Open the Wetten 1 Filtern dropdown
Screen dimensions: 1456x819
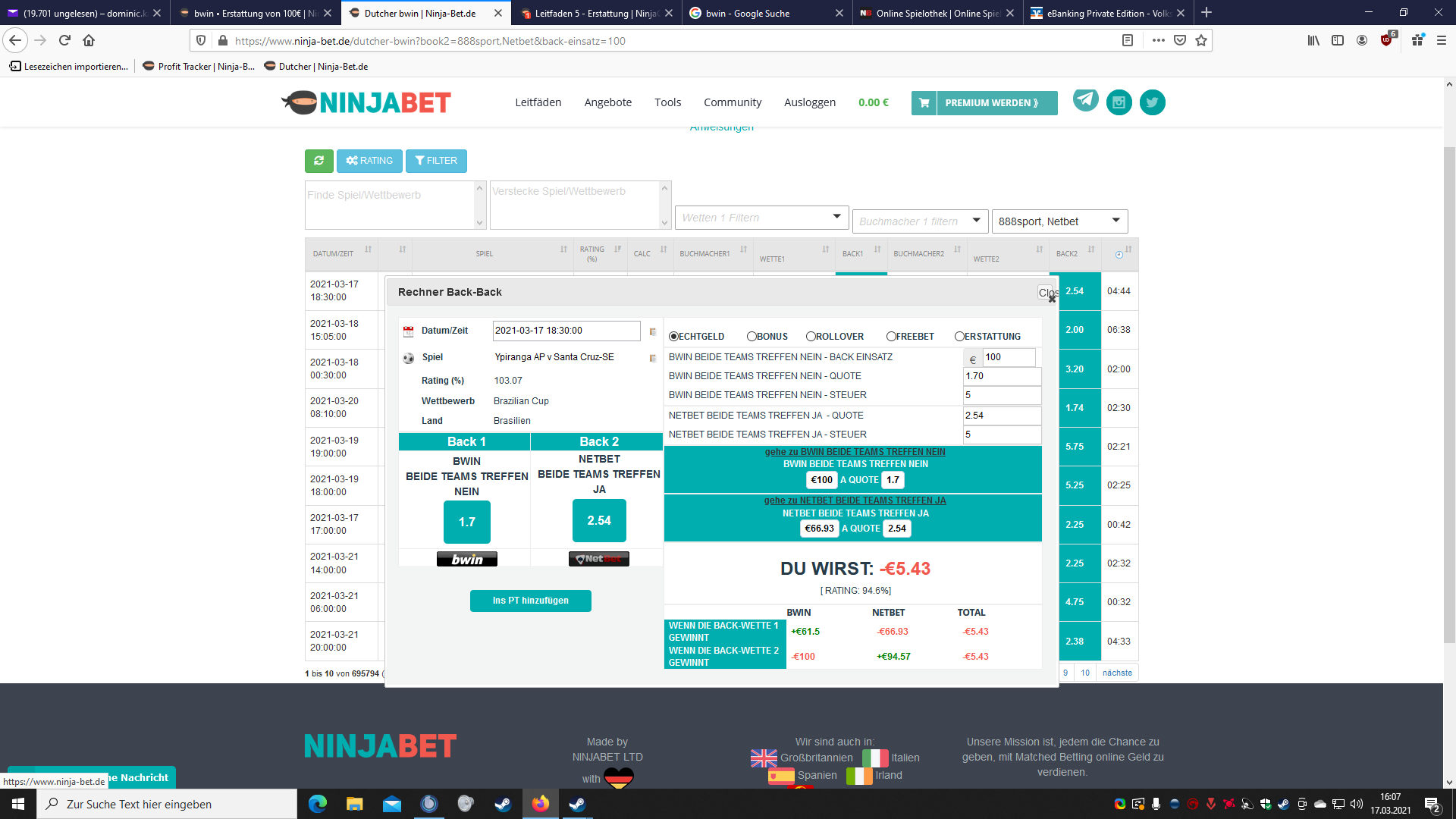(x=761, y=218)
